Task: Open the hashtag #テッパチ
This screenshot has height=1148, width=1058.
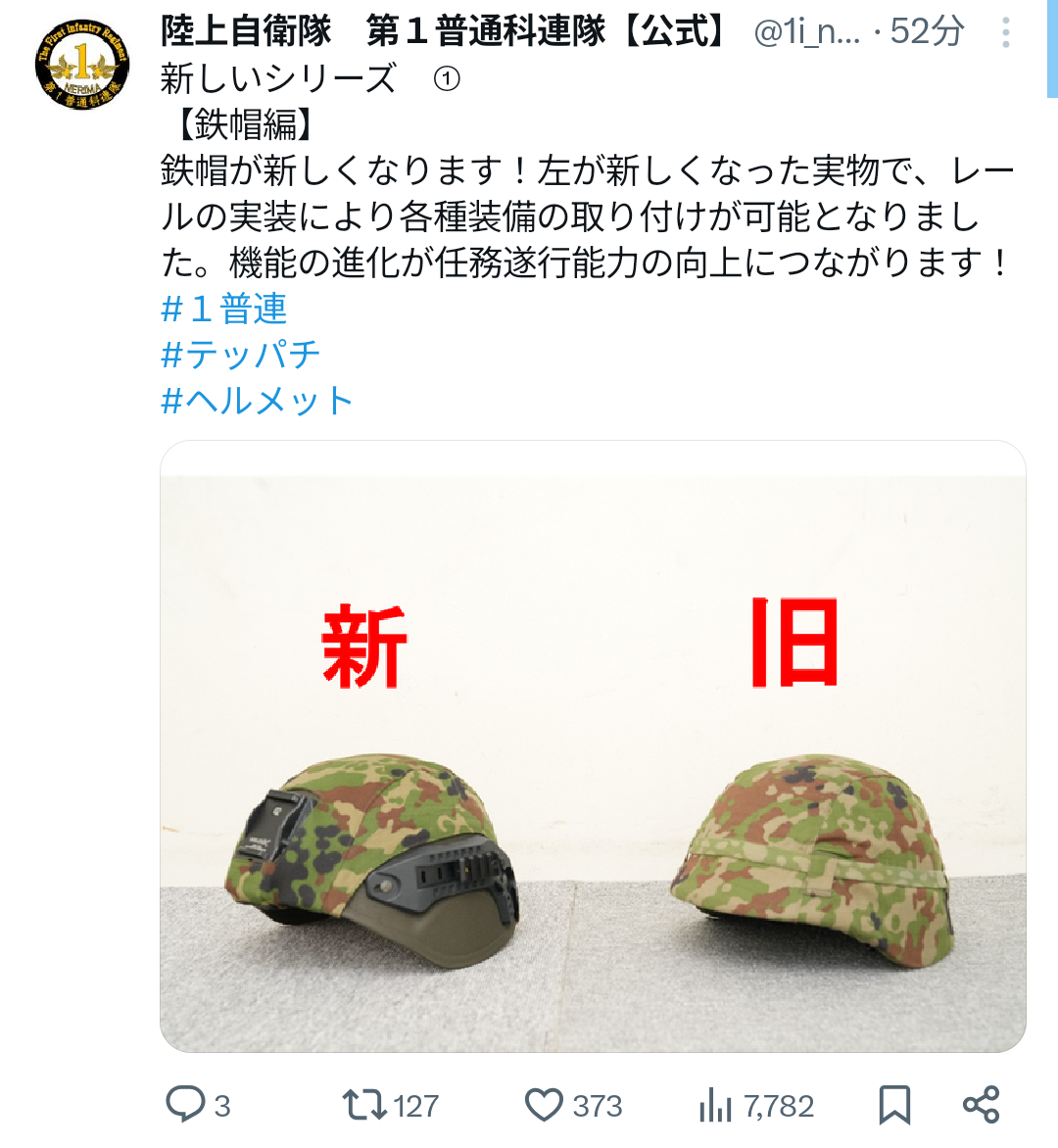Action: 241,355
